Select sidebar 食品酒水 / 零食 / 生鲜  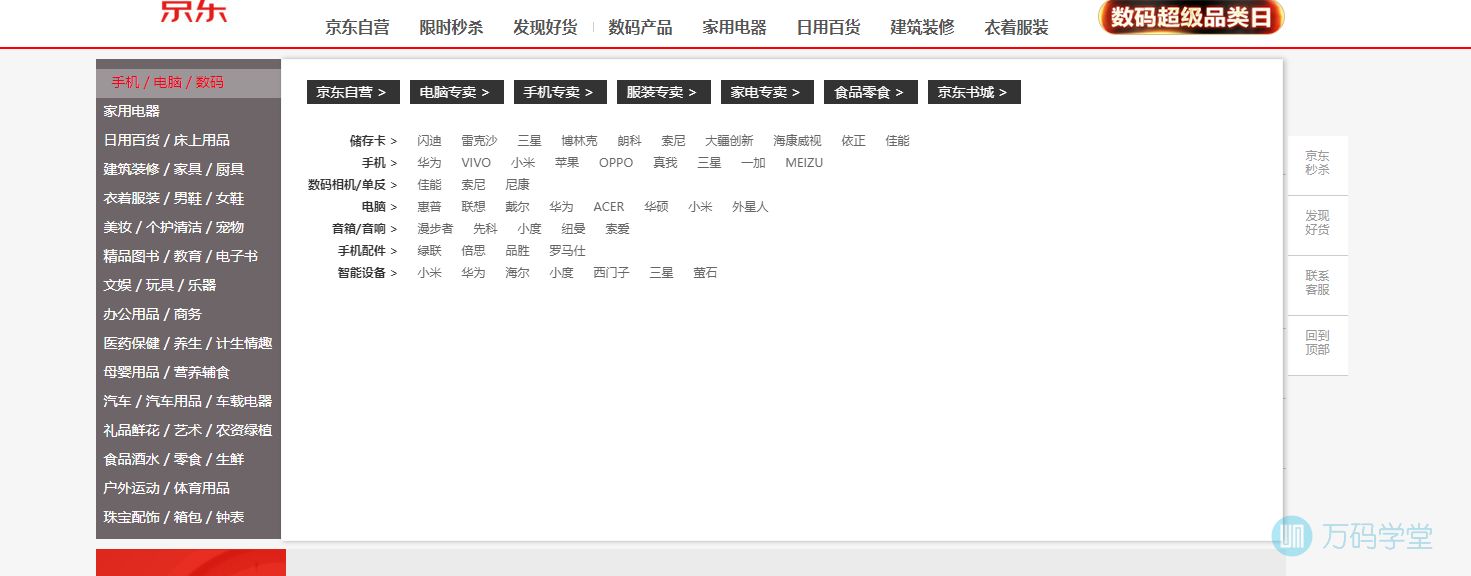pos(173,459)
